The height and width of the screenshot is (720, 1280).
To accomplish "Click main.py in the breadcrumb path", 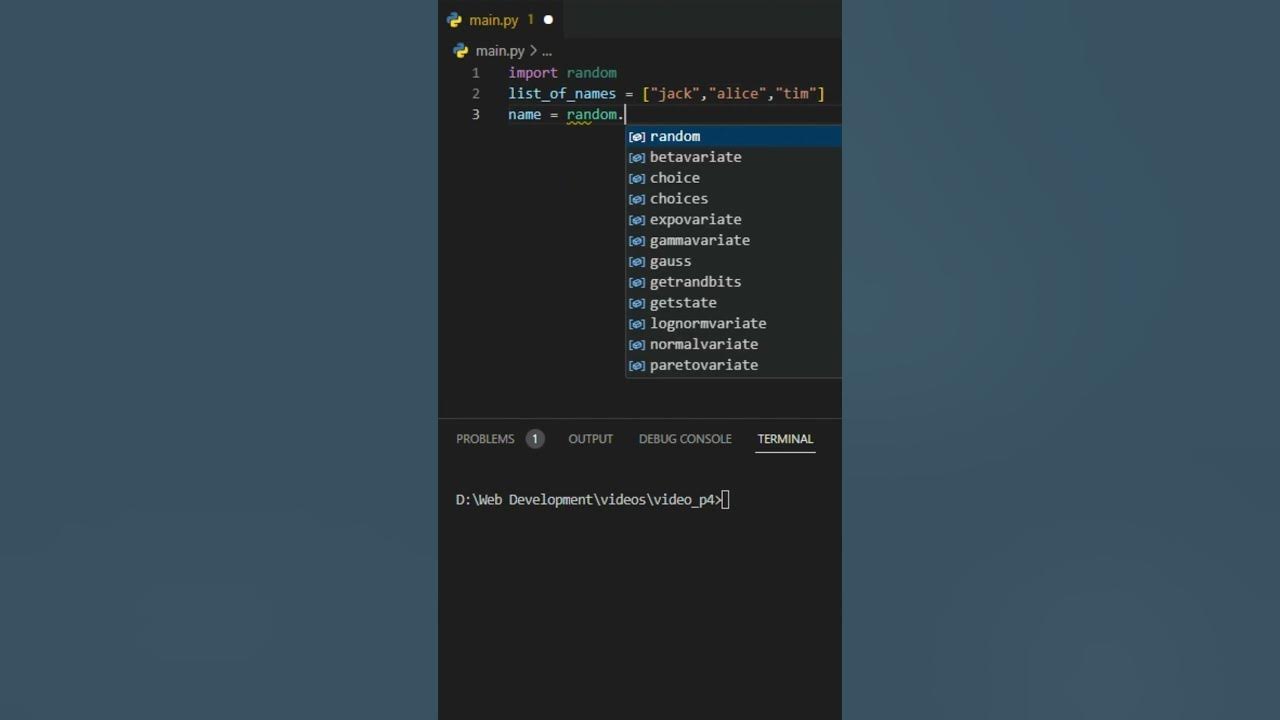I will click(x=500, y=50).
